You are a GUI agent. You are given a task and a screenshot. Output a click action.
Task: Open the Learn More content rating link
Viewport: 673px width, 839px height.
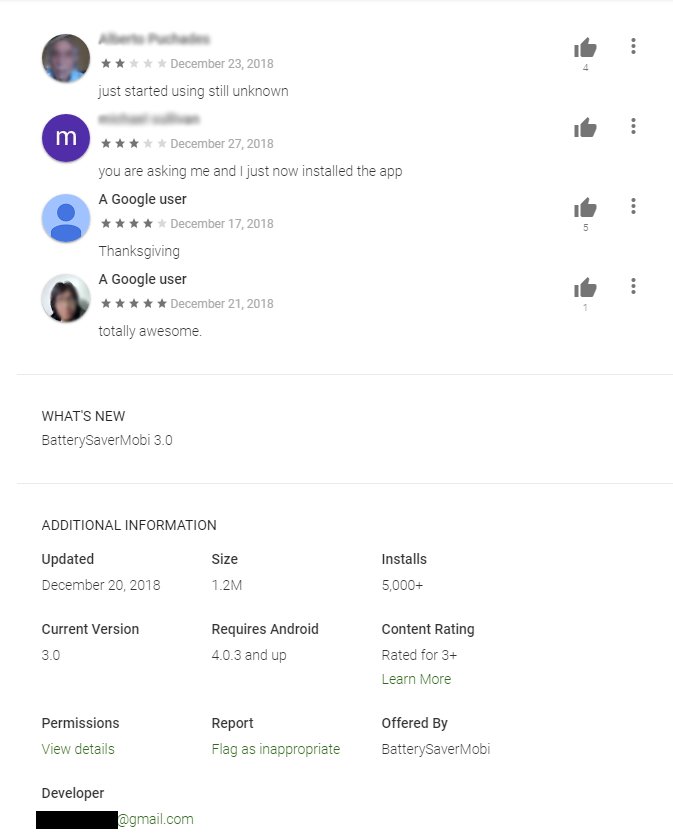(x=416, y=679)
